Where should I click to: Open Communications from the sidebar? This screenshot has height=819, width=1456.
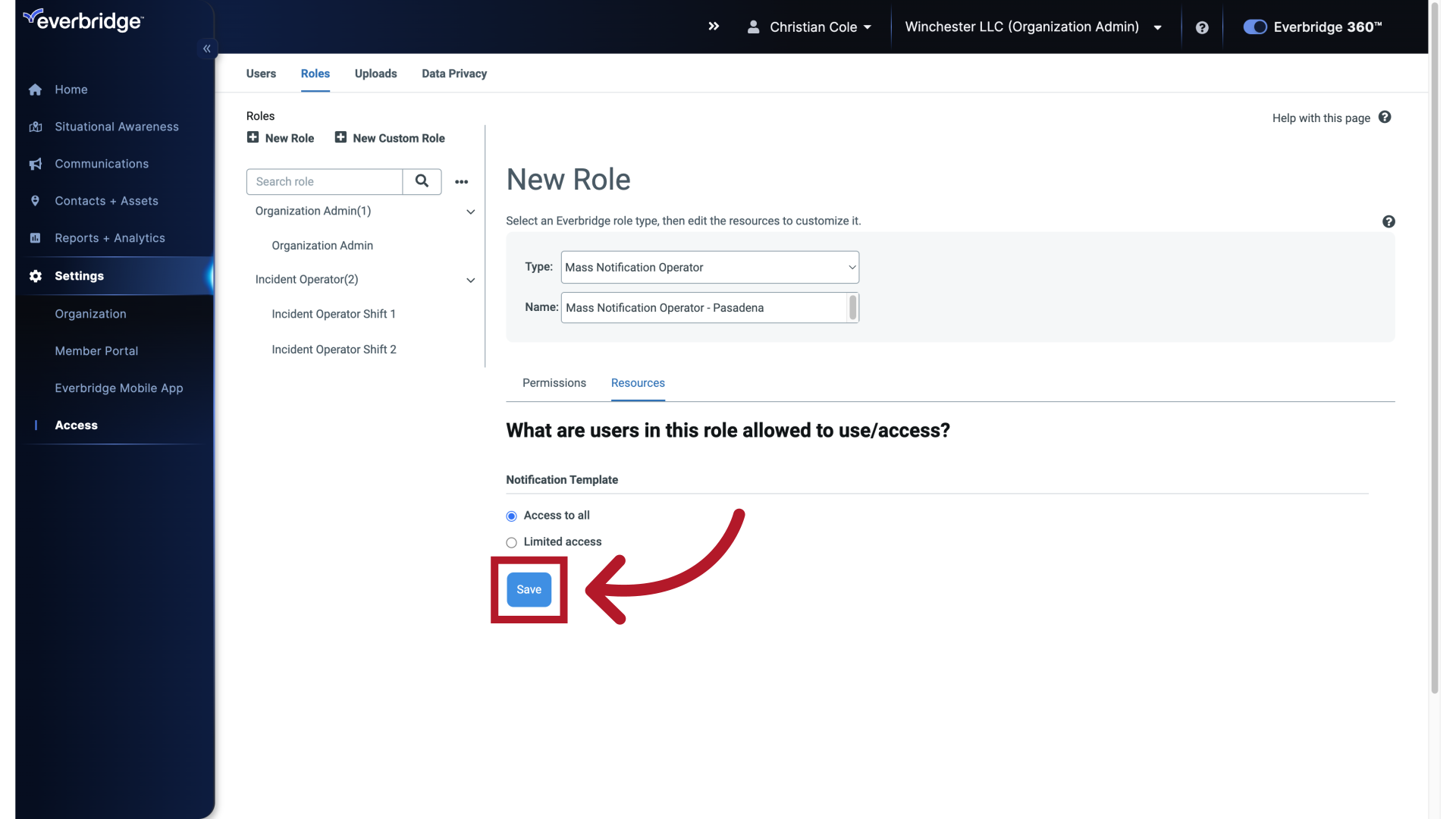101,164
